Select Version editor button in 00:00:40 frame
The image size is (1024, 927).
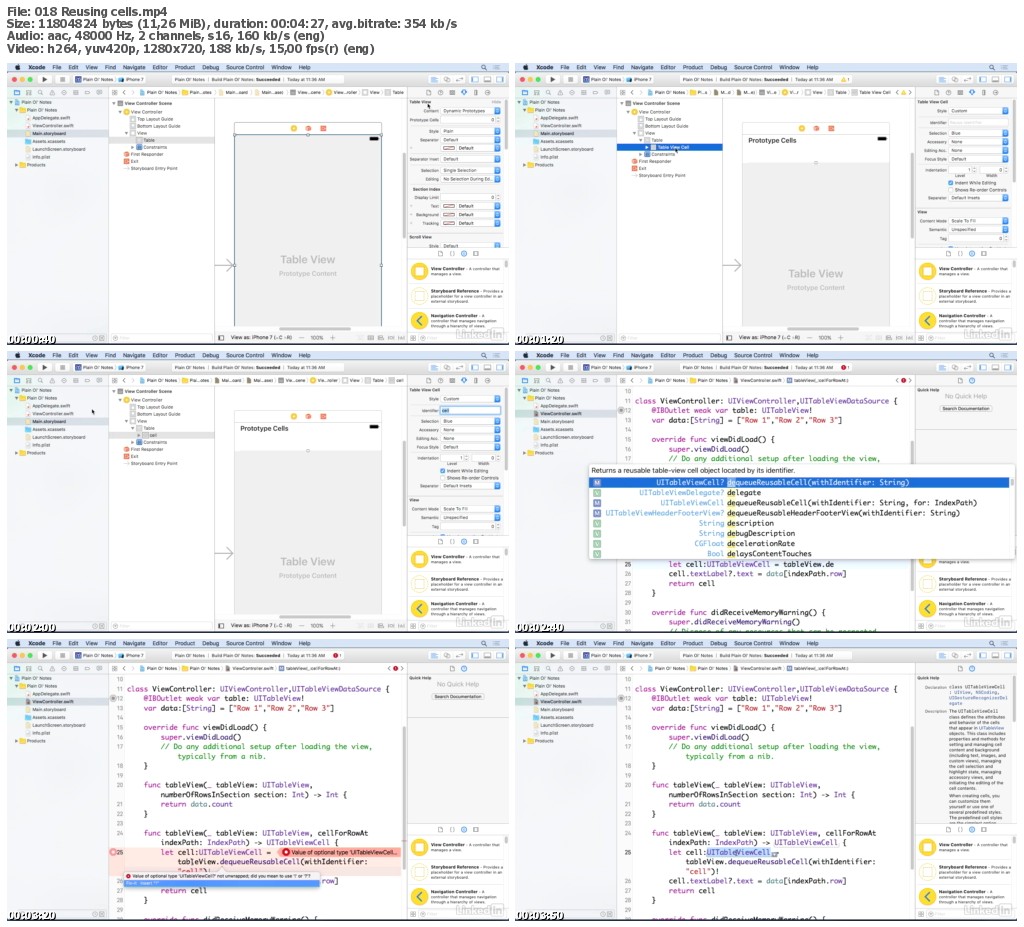pyautogui.click(x=458, y=79)
